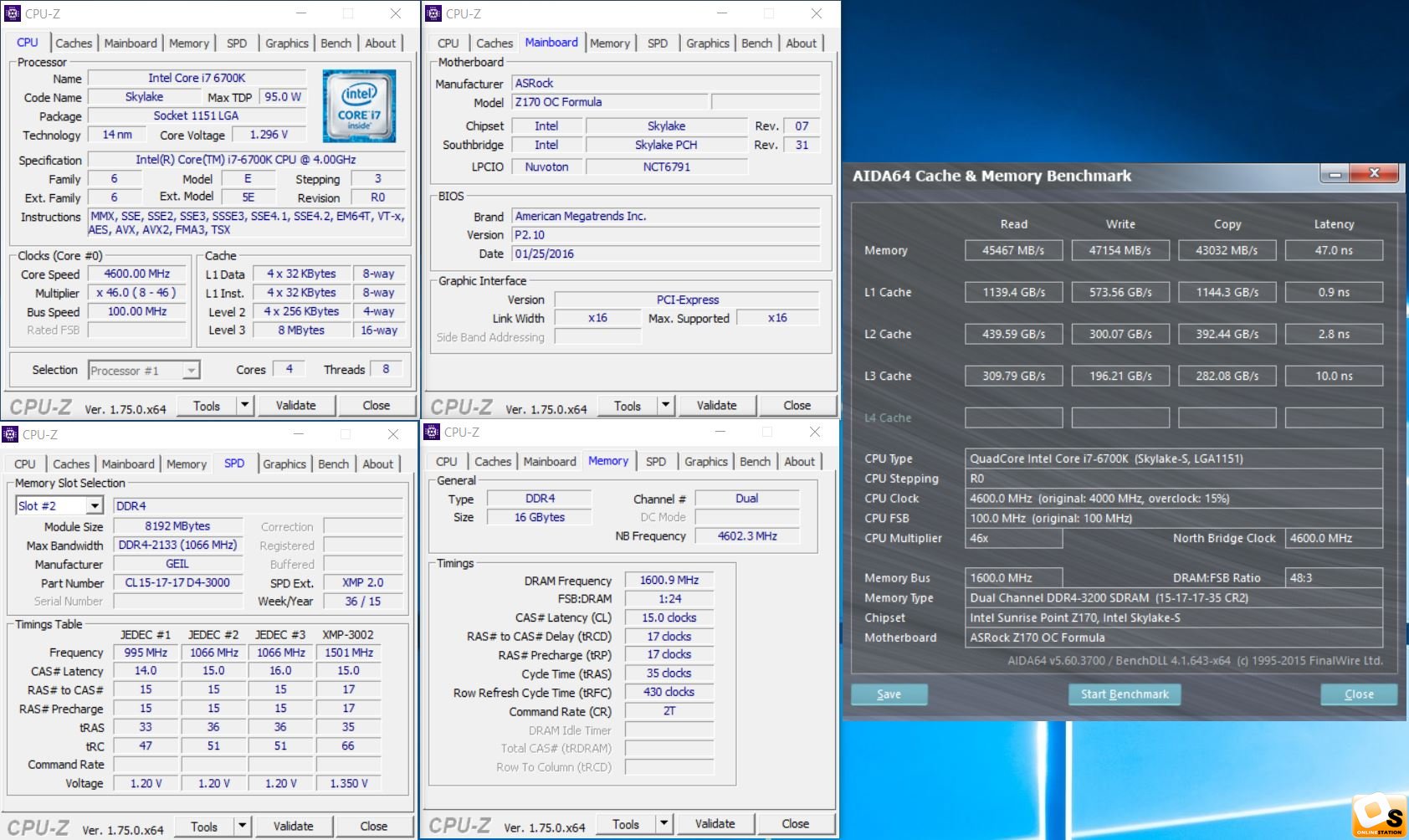This screenshot has width=1409, height=840.
Task: Click the LPCIO value NCT6791
Action: [667, 166]
